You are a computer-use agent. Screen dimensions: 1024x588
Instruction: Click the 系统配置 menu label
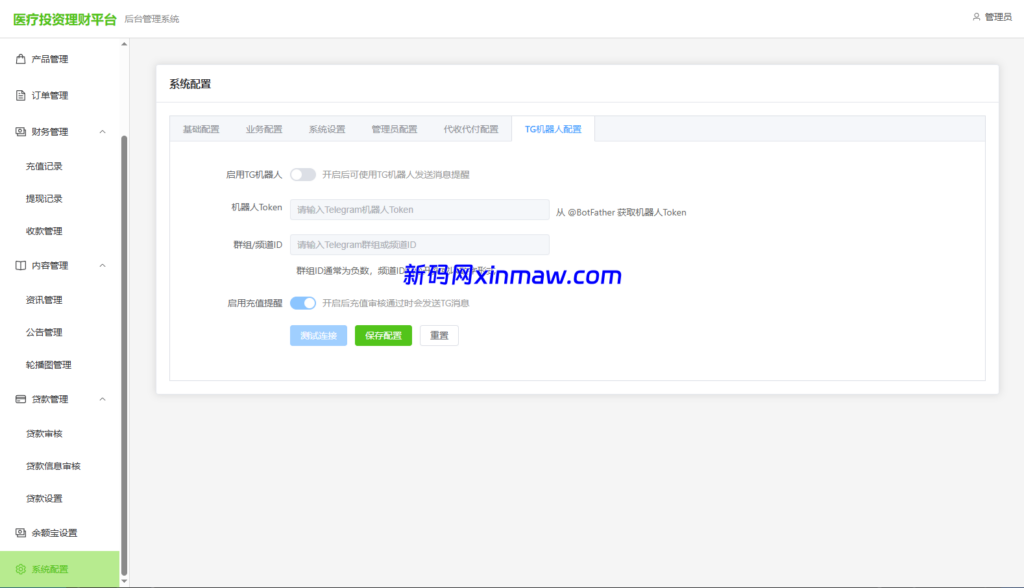(50, 570)
